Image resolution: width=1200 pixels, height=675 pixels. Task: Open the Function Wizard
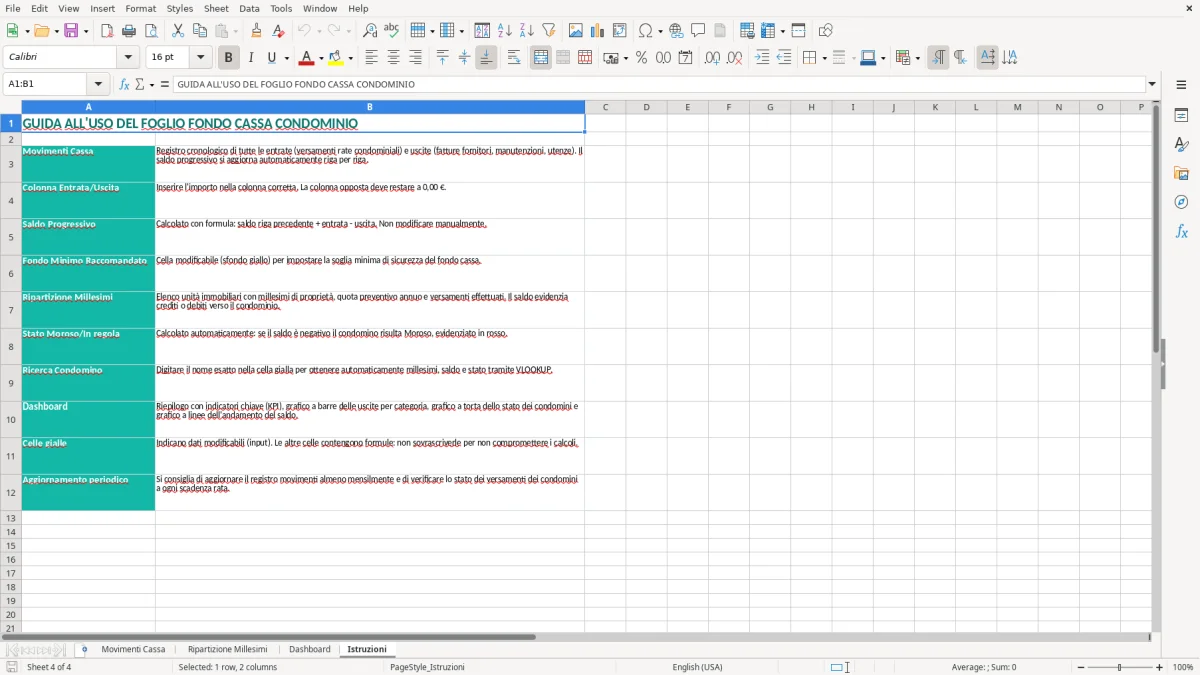pos(125,84)
